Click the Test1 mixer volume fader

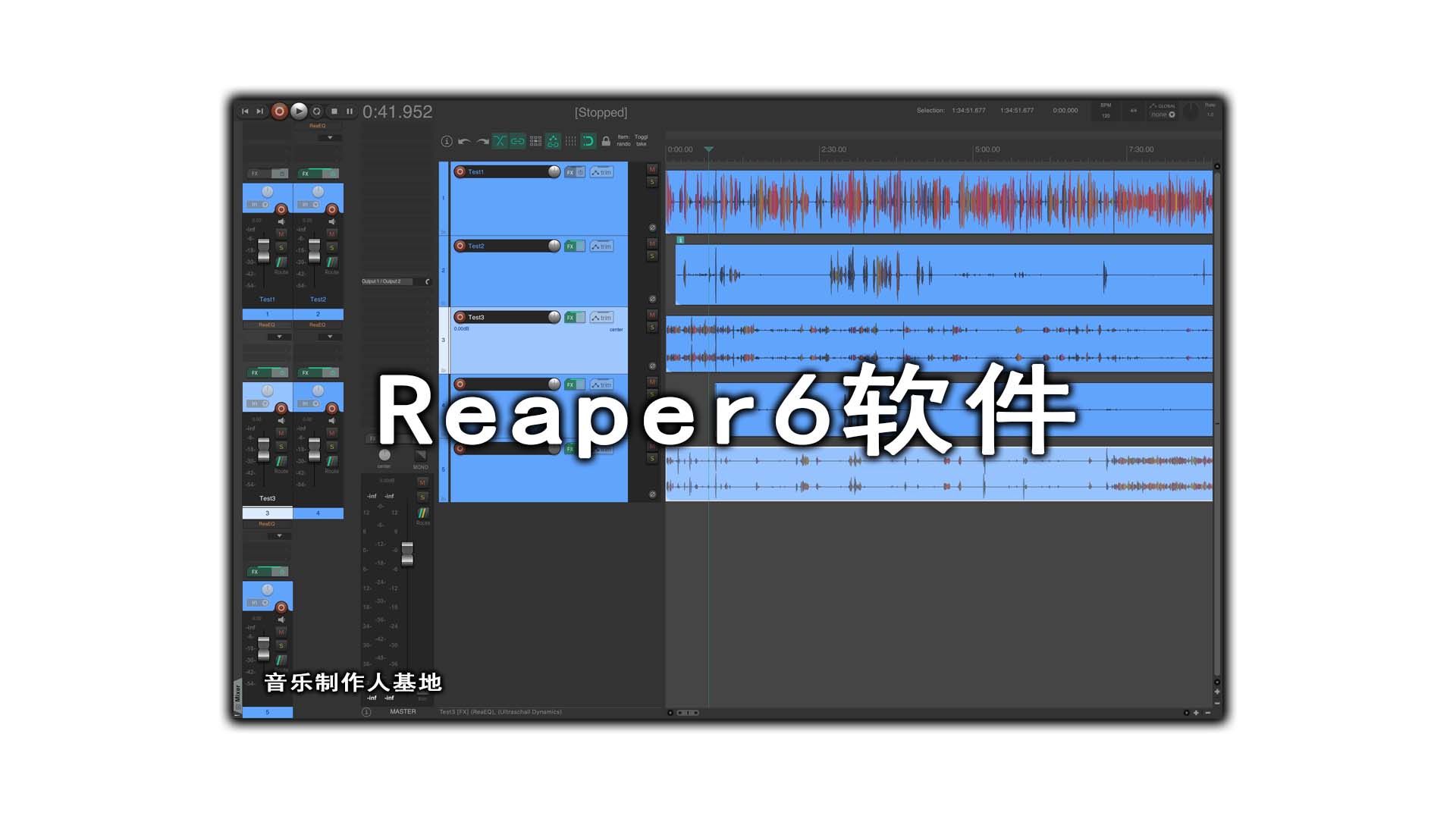(x=264, y=250)
